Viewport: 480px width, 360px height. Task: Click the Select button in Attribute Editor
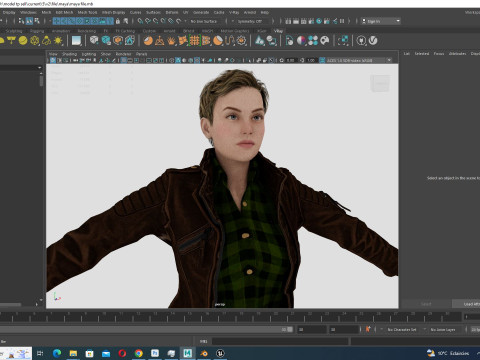point(426,304)
